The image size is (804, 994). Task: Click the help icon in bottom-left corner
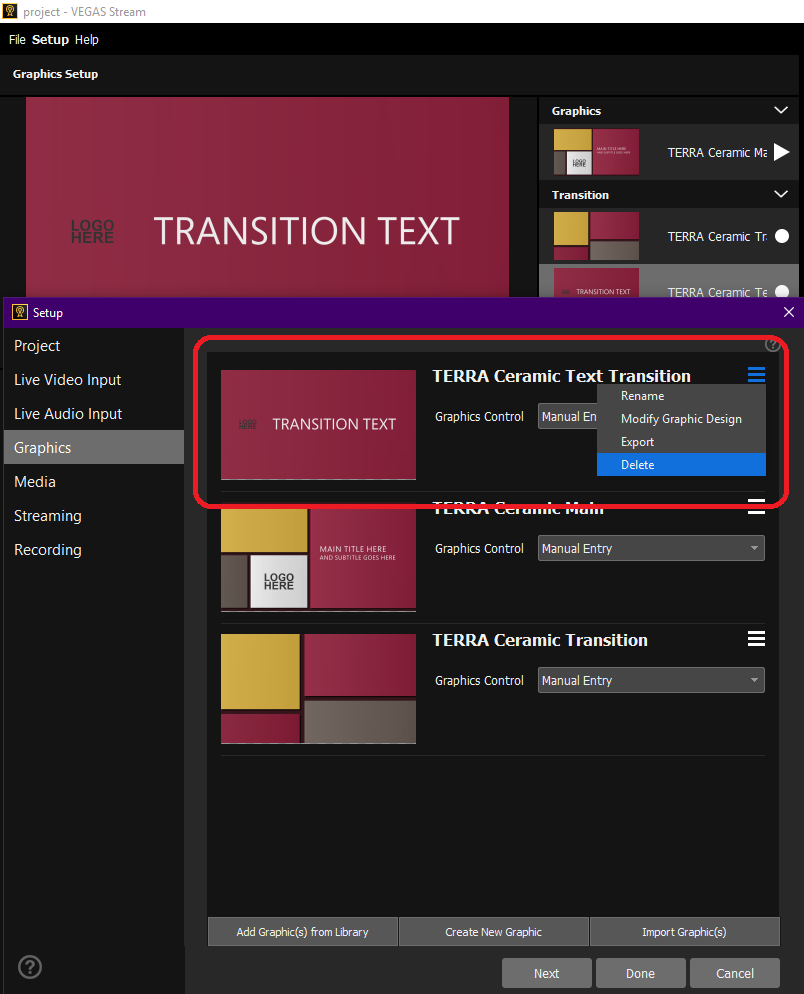[x=30, y=967]
